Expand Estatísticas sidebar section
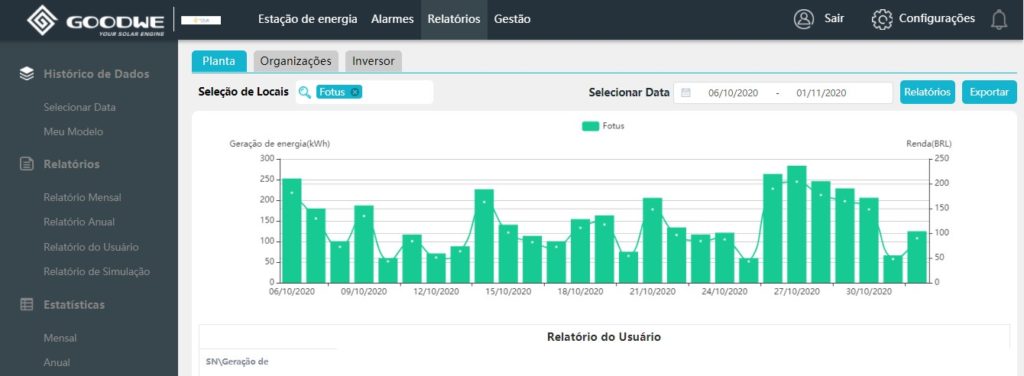1024x376 pixels. point(74,304)
